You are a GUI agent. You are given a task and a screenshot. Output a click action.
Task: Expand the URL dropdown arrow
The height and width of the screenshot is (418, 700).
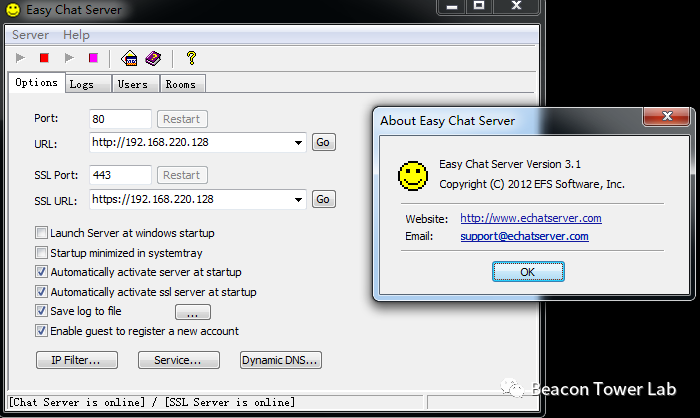point(298,143)
